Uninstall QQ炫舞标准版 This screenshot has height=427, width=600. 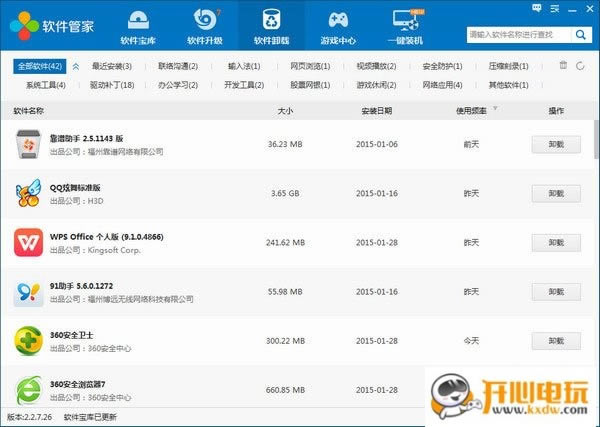(556, 194)
